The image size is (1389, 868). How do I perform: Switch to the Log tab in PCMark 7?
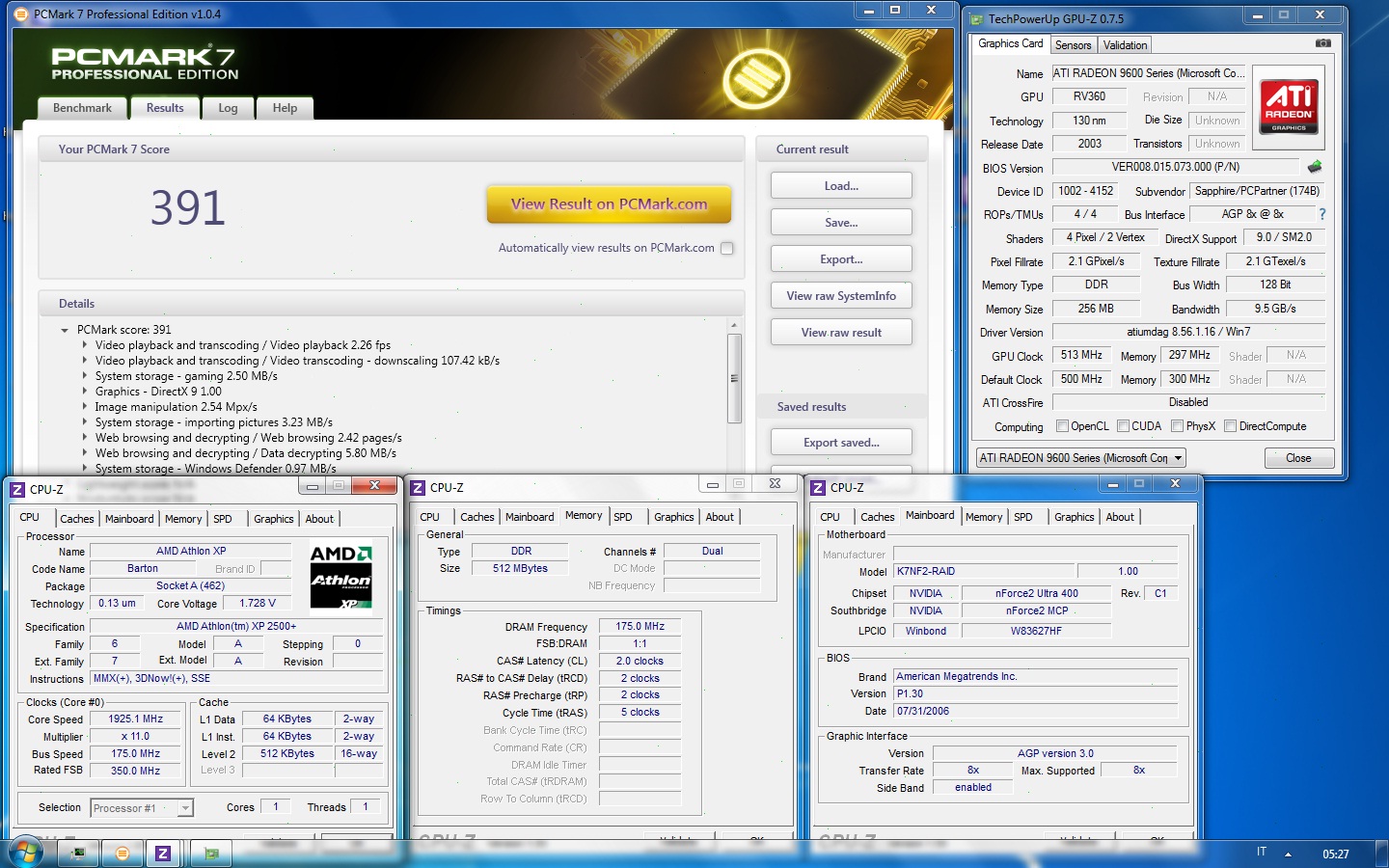pyautogui.click(x=228, y=108)
